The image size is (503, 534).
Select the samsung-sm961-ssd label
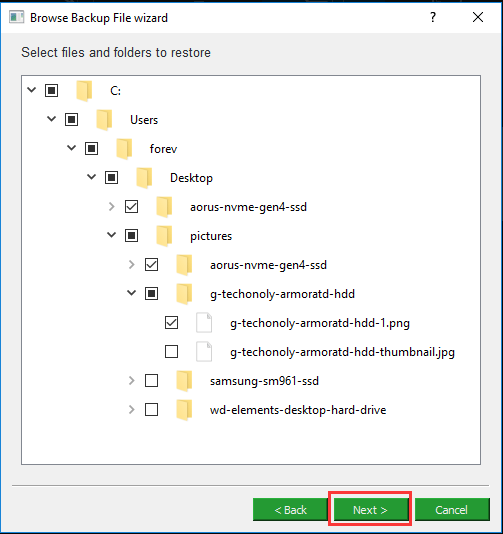[264, 381]
